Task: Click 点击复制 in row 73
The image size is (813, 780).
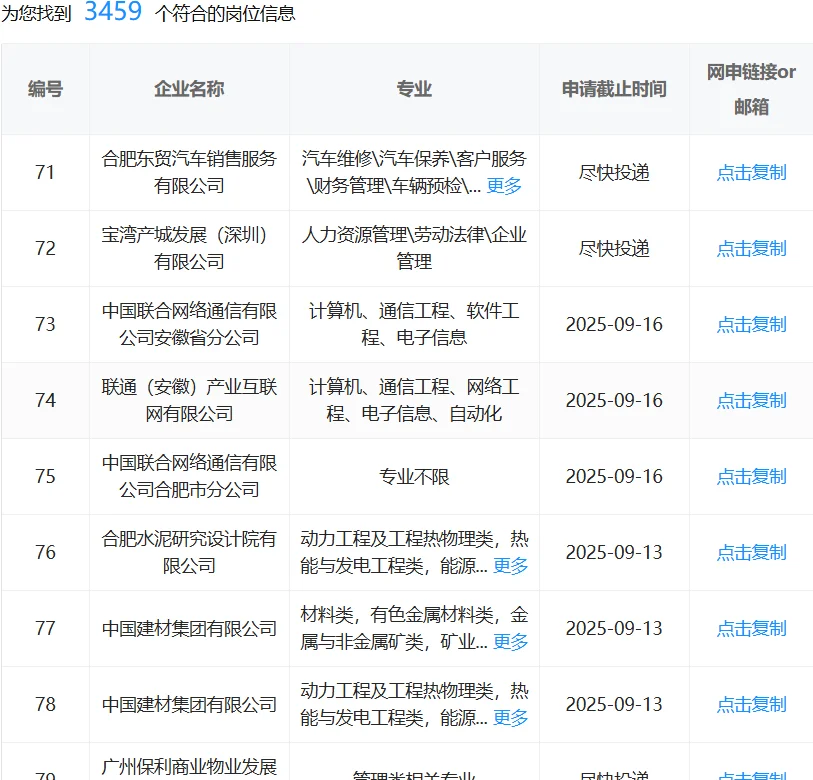Action: tap(751, 325)
